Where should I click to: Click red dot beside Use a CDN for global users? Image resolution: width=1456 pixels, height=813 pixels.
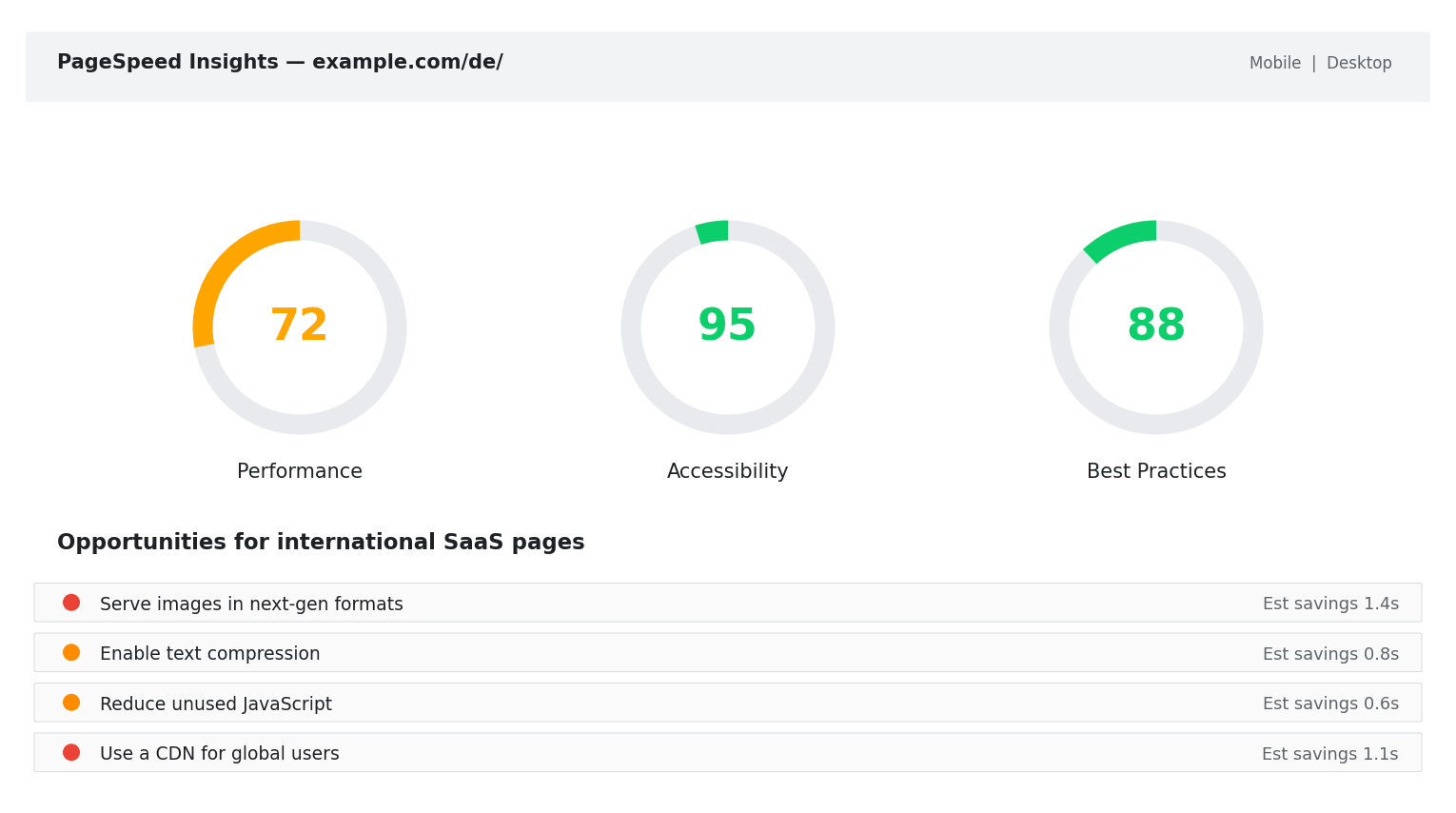[71, 752]
